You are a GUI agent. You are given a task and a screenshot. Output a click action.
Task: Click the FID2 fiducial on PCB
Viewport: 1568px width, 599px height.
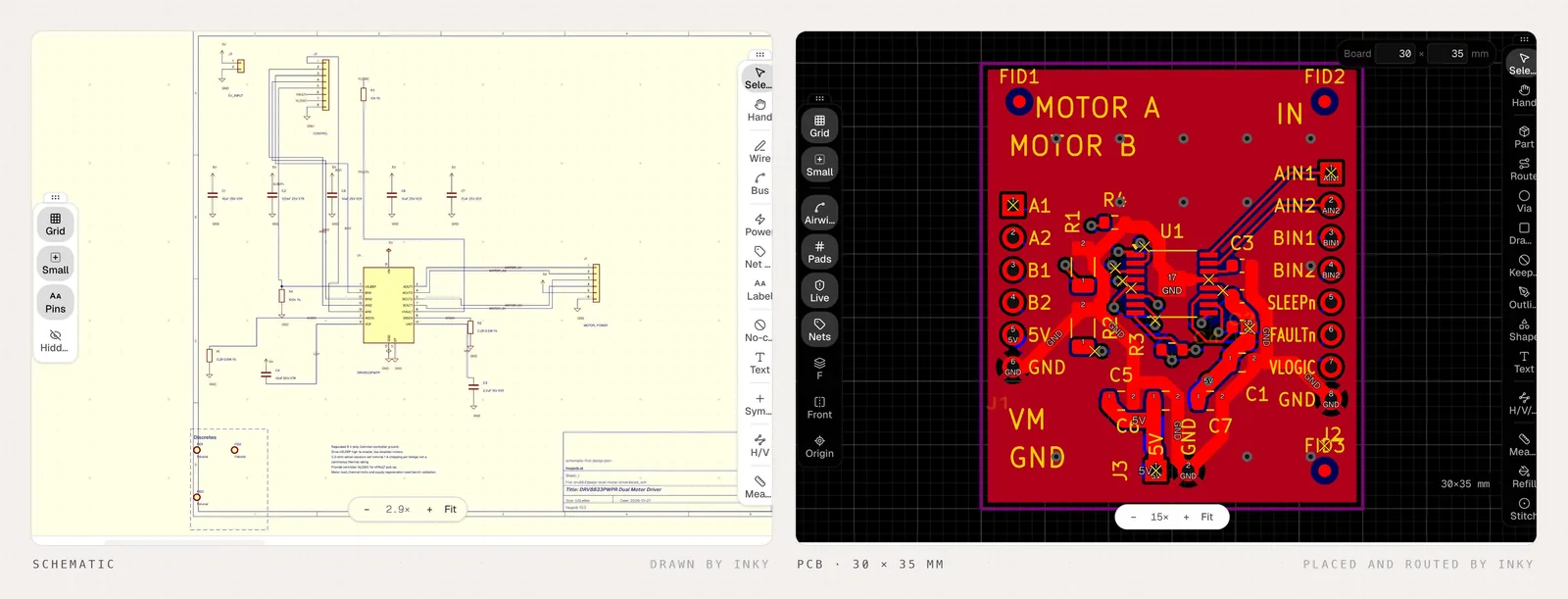coord(1325,102)
